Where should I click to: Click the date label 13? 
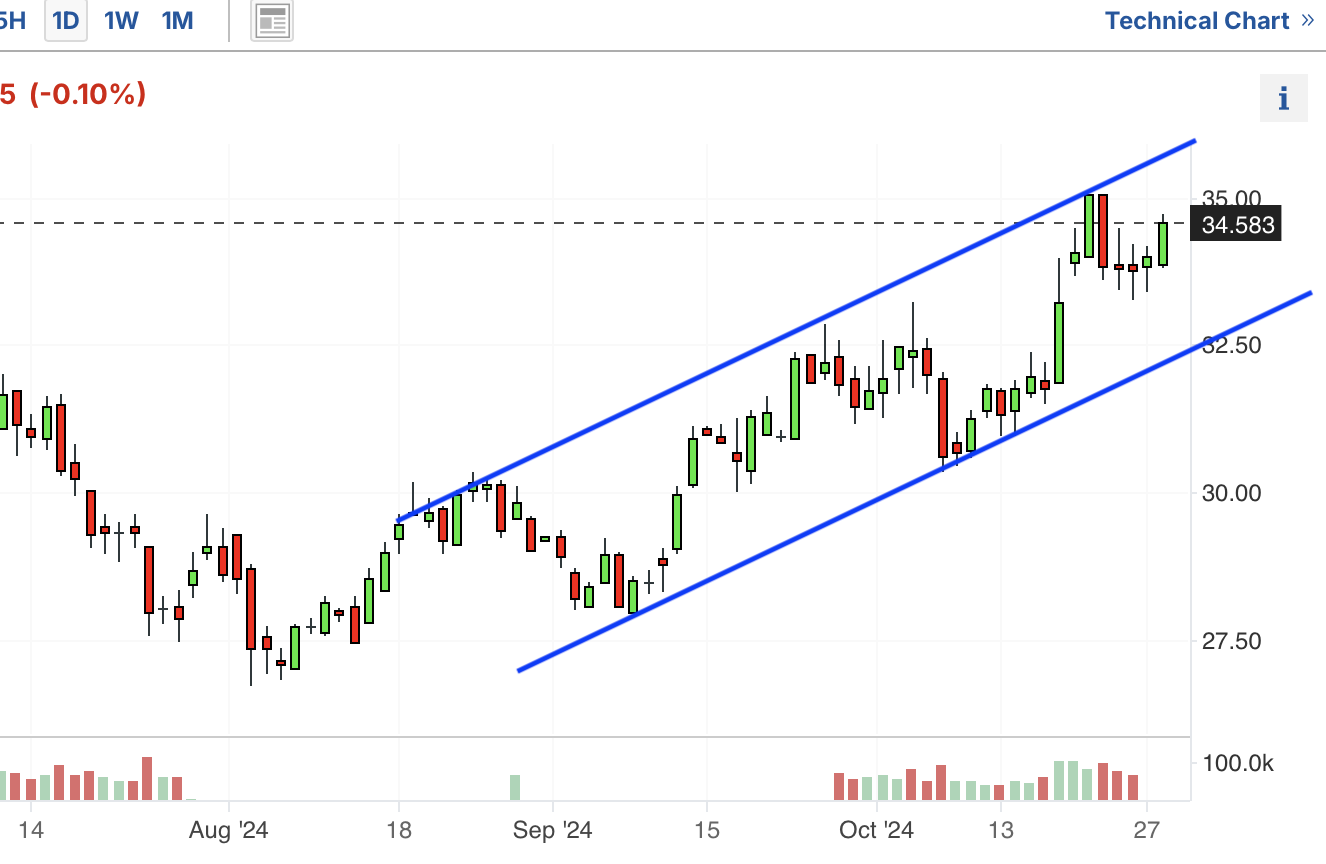pos(1001,830)
